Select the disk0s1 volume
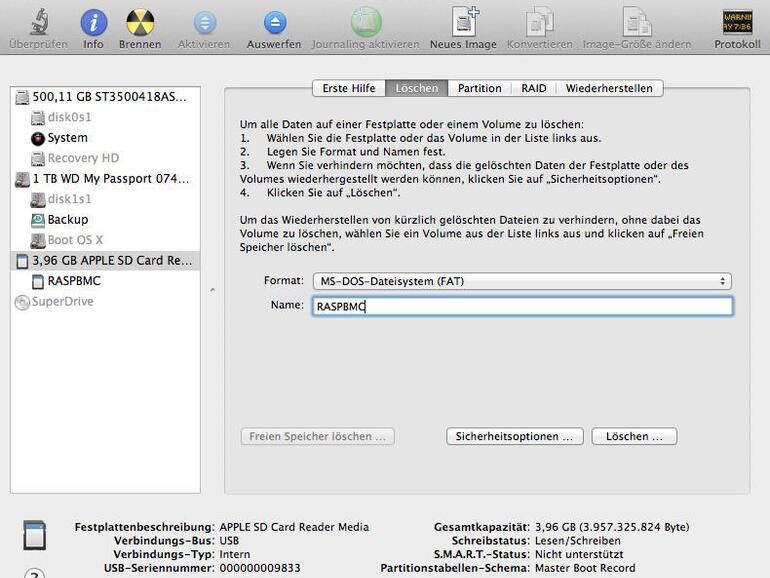This screenshot has width=770, height=578. 105,117
